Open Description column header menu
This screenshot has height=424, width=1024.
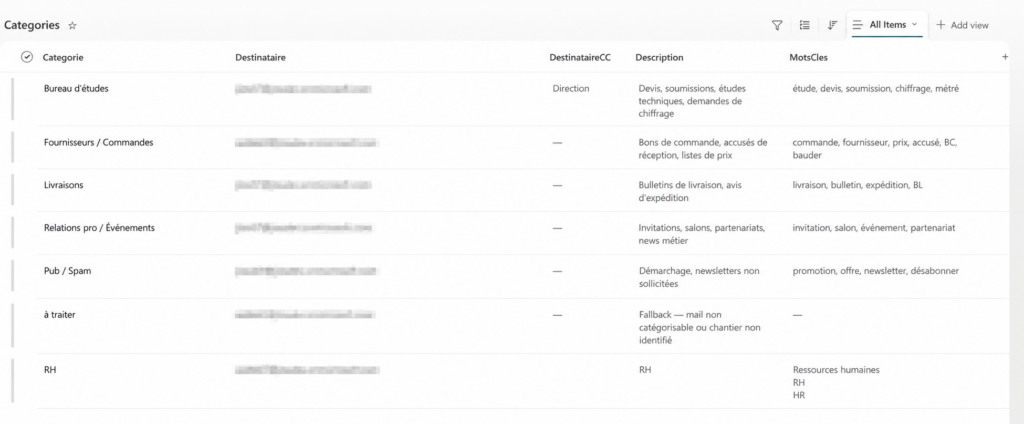[659, 57]
